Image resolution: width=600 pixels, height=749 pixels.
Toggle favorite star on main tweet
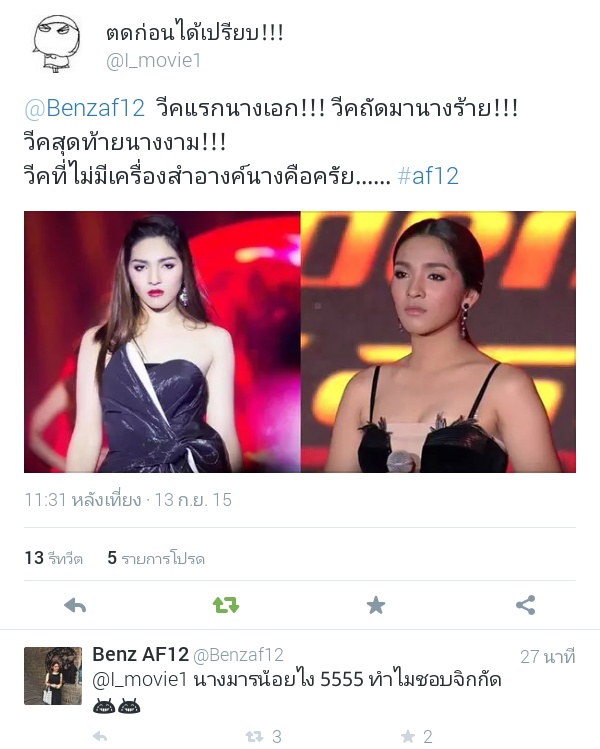(x=376, y=605)
